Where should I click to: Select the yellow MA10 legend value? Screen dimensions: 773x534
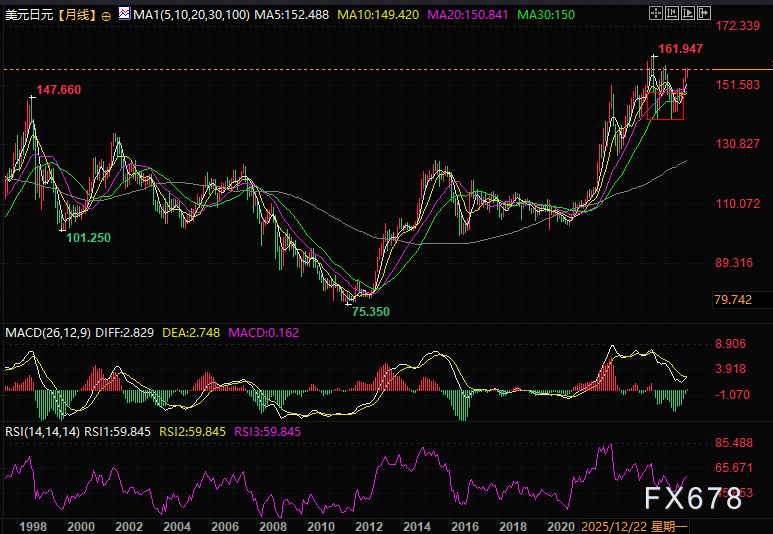[379, 15]
